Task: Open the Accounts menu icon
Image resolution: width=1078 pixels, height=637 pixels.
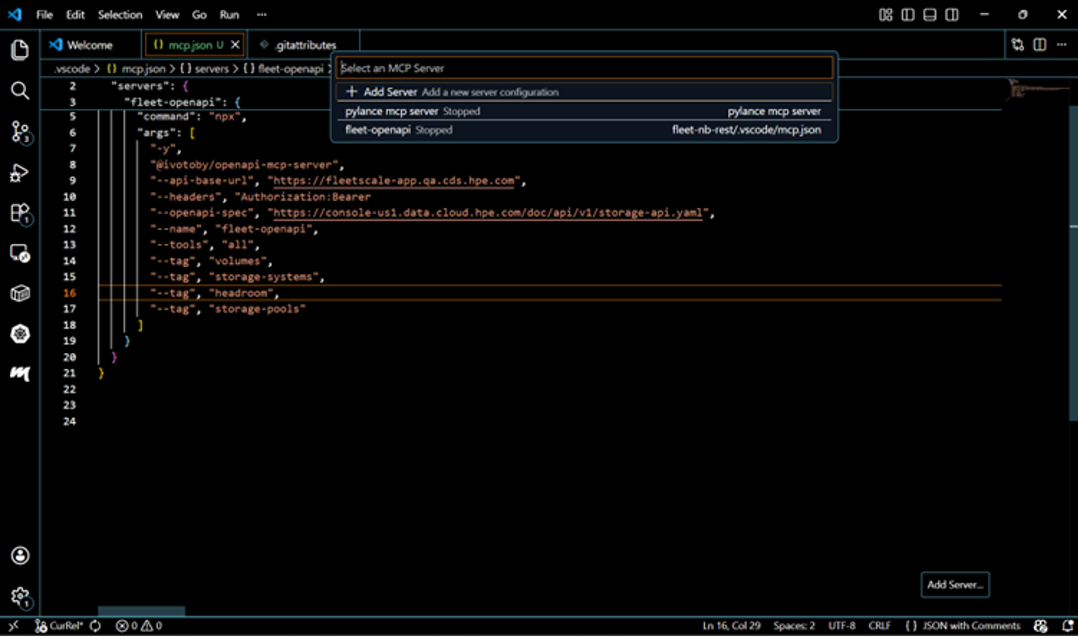Action: click(x=20, y=555)
